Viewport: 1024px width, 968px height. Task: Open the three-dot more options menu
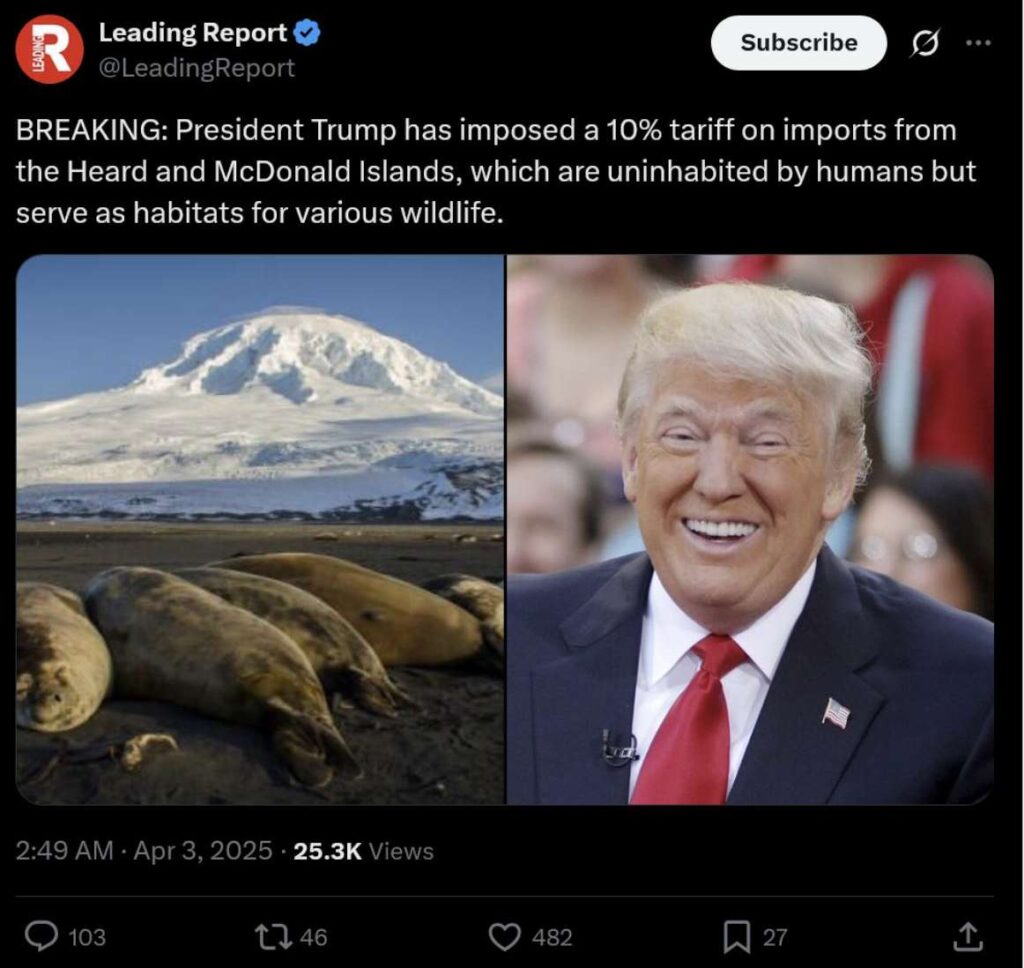[x=978, y=43]
